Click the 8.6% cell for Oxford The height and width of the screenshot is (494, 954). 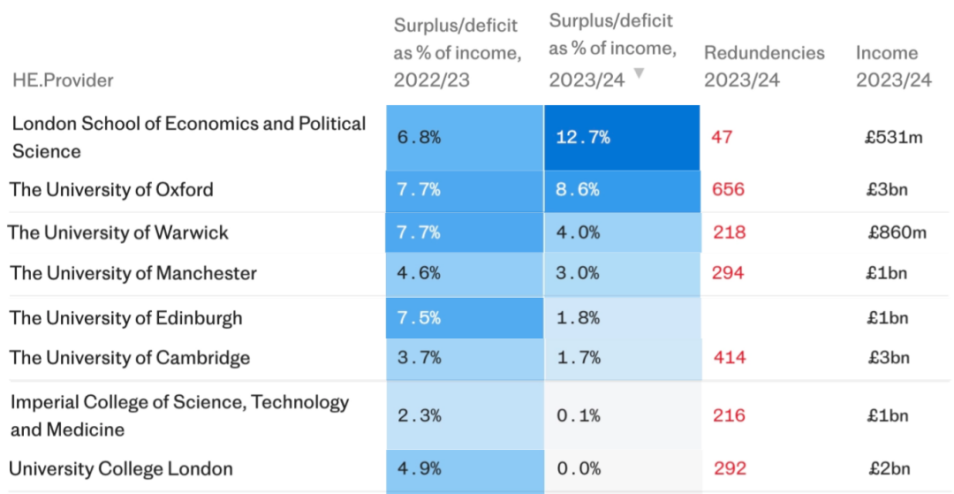(622, 190)
